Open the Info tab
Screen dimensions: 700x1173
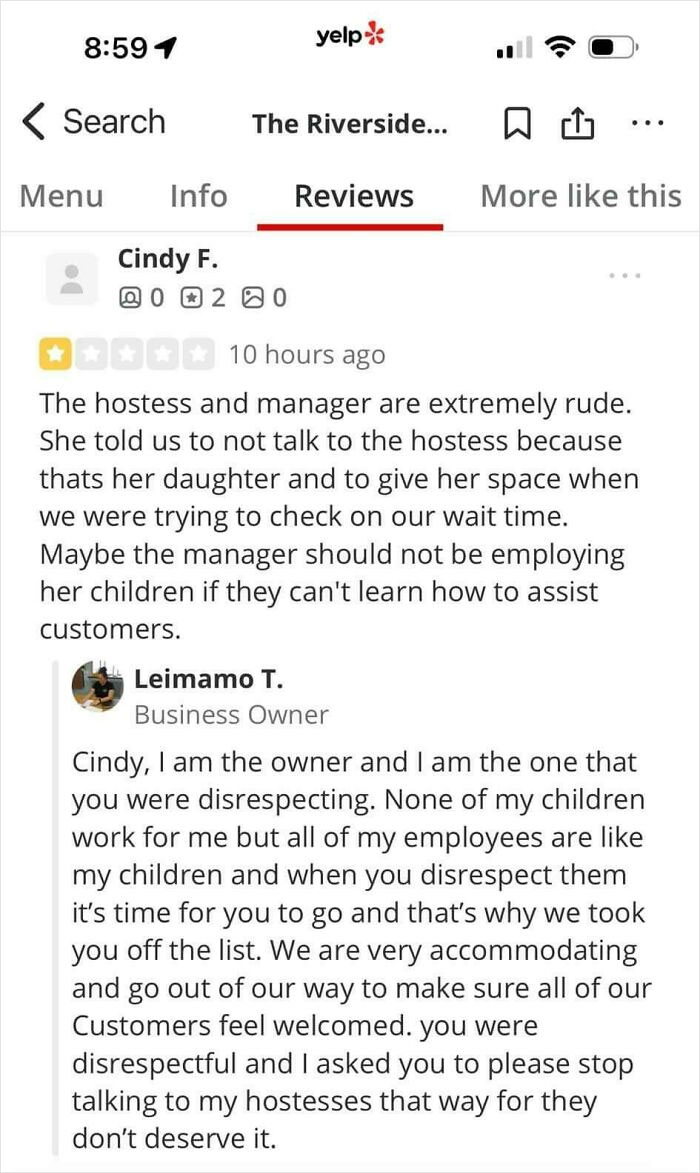pos(198,196)
